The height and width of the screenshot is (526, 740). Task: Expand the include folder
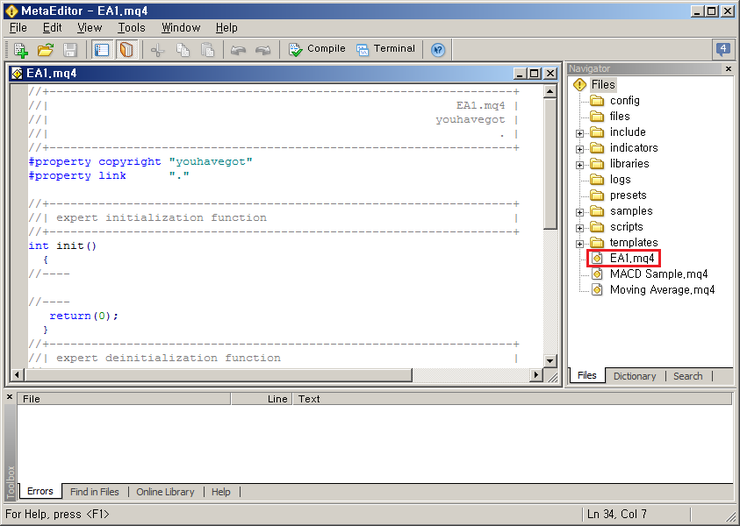pyautogui.click(x=580, y=133)
